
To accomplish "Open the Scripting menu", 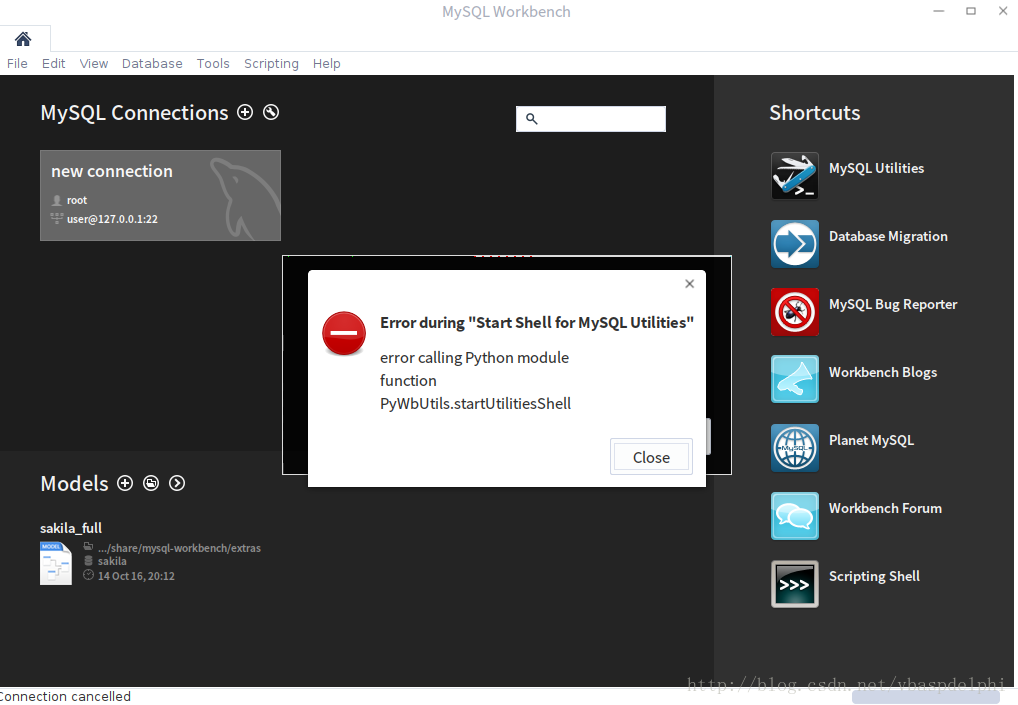I will 271,64.
